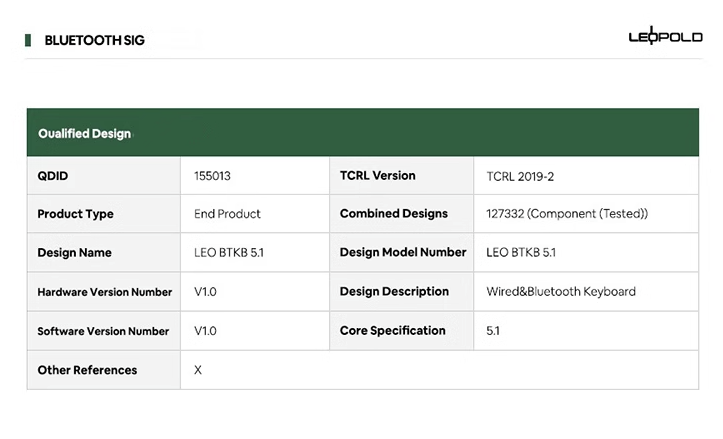Image resolution: width=723 pixels, height=439 pixels.
Task: Click the Software Version Number label
Action: coord(103,331)
